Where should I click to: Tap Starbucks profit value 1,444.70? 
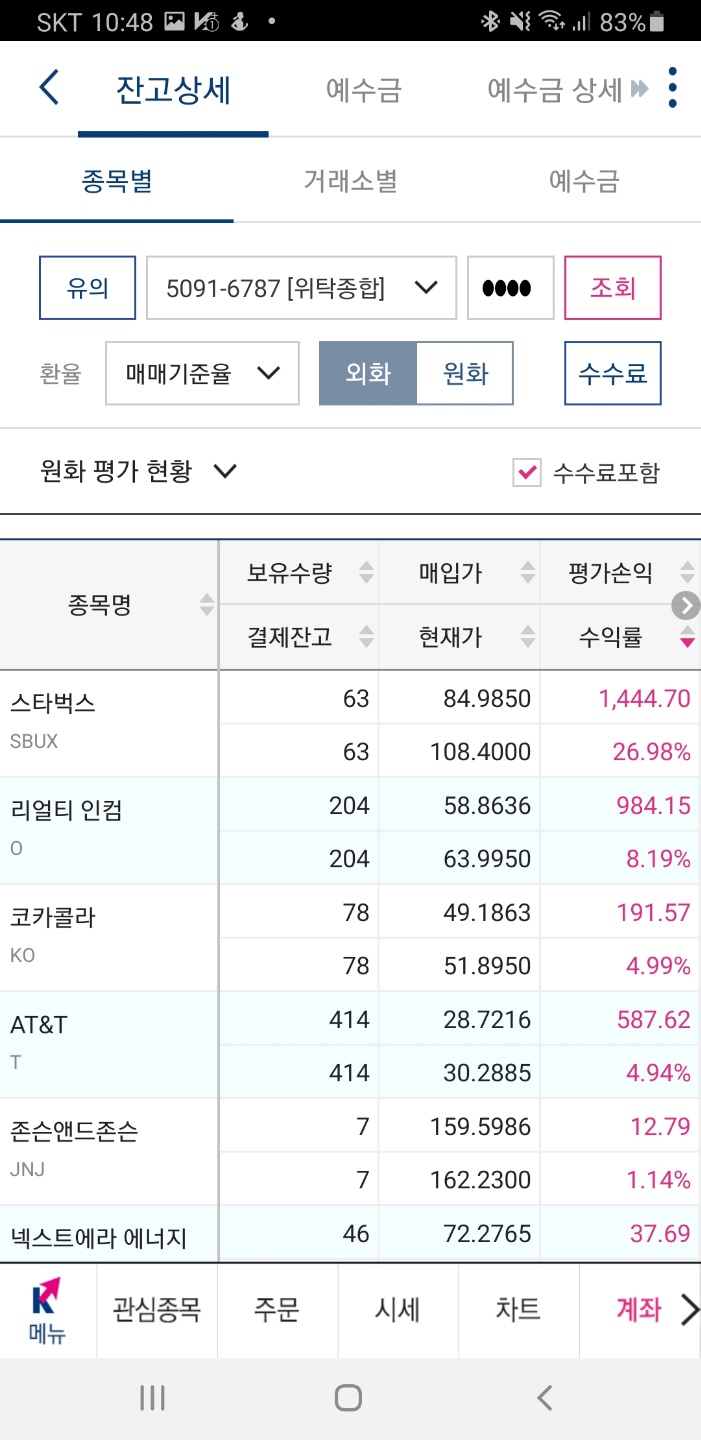pos(644,698)
